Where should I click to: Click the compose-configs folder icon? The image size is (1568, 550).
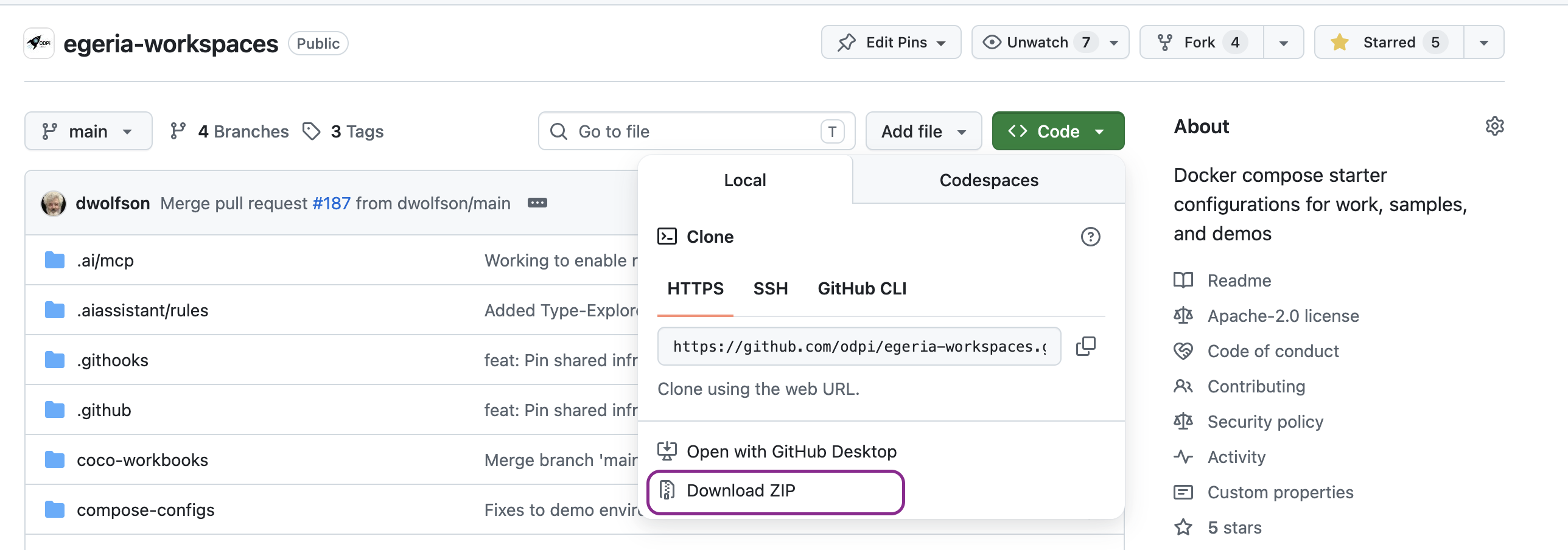55,510
